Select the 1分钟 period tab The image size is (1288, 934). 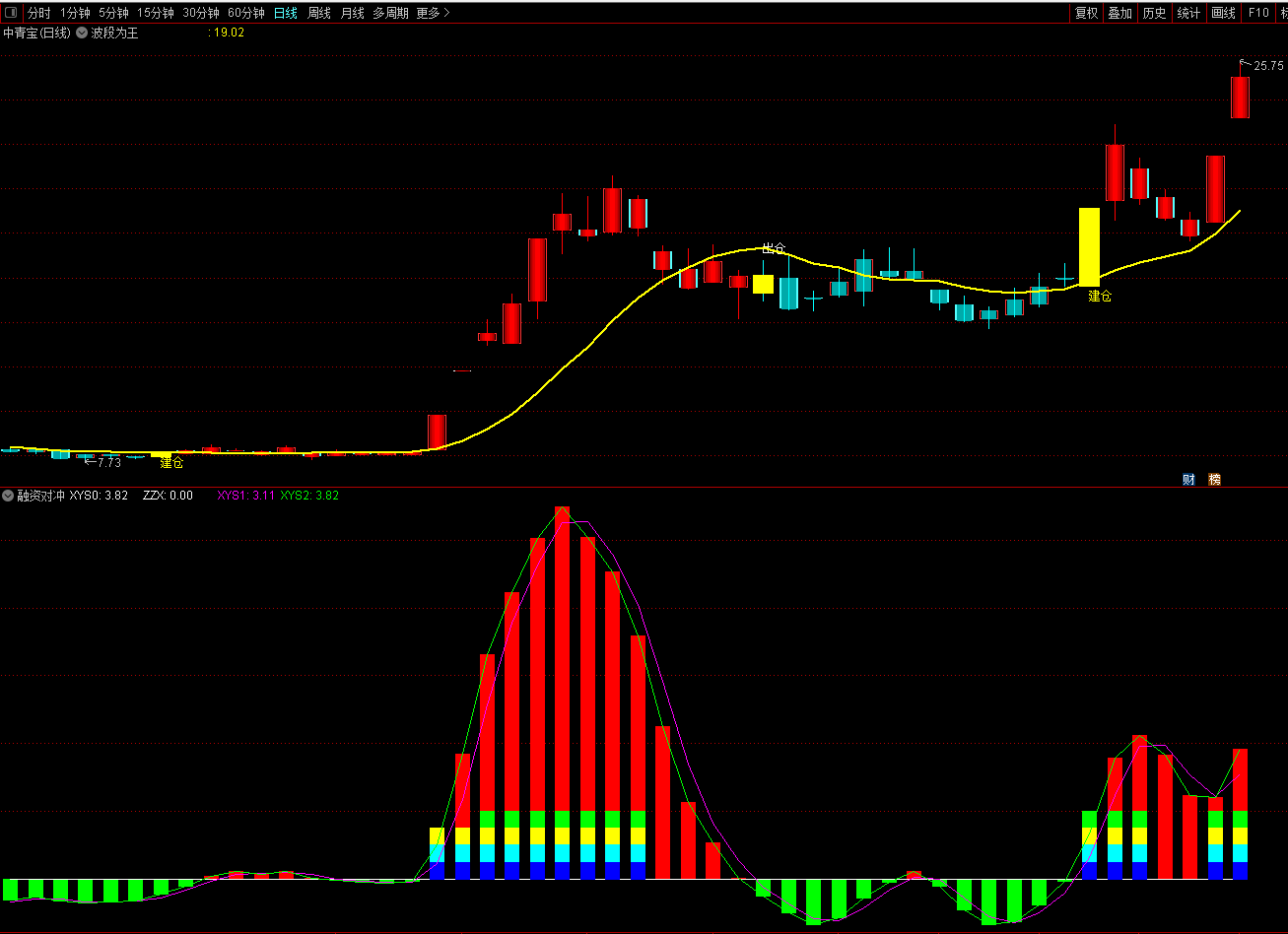pyautogui.click(x=75, y=13)
